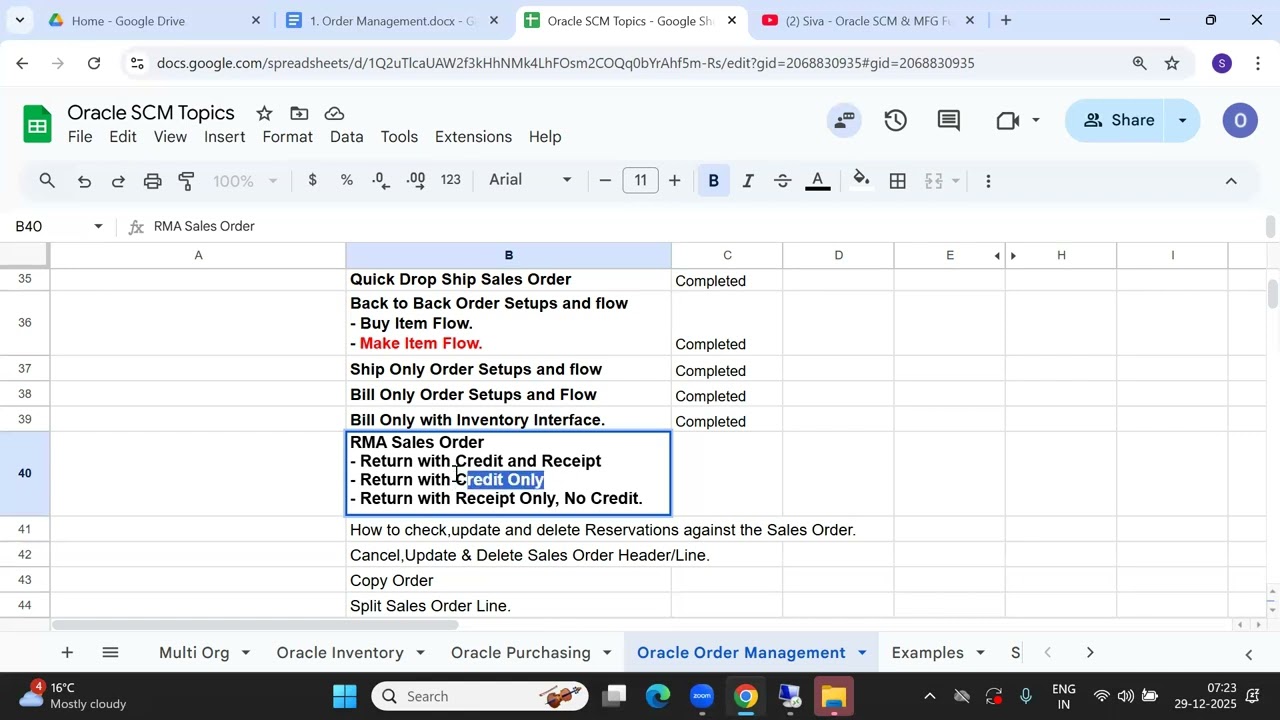
Task: Move the document to a folder
Action: pos(299,113)
